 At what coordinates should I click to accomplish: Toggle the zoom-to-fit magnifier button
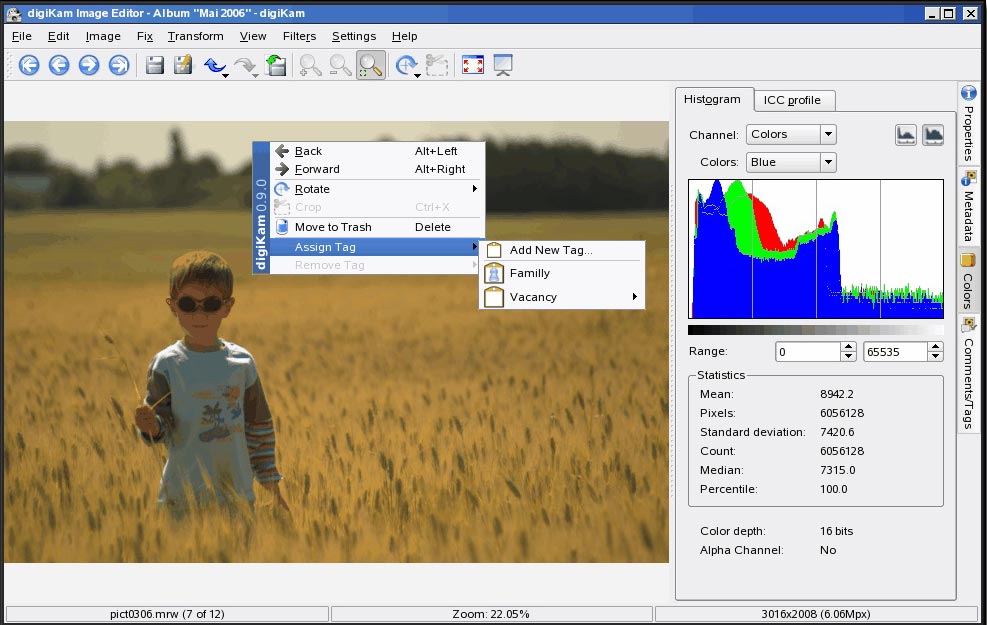click(x=371, y=65)
